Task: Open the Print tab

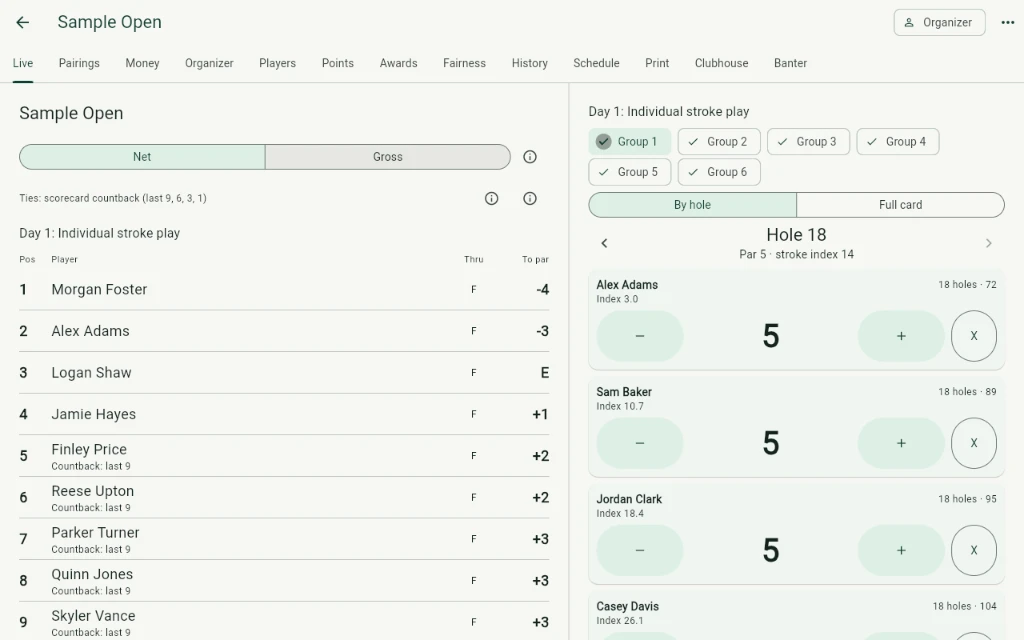Action: point(657,63)
